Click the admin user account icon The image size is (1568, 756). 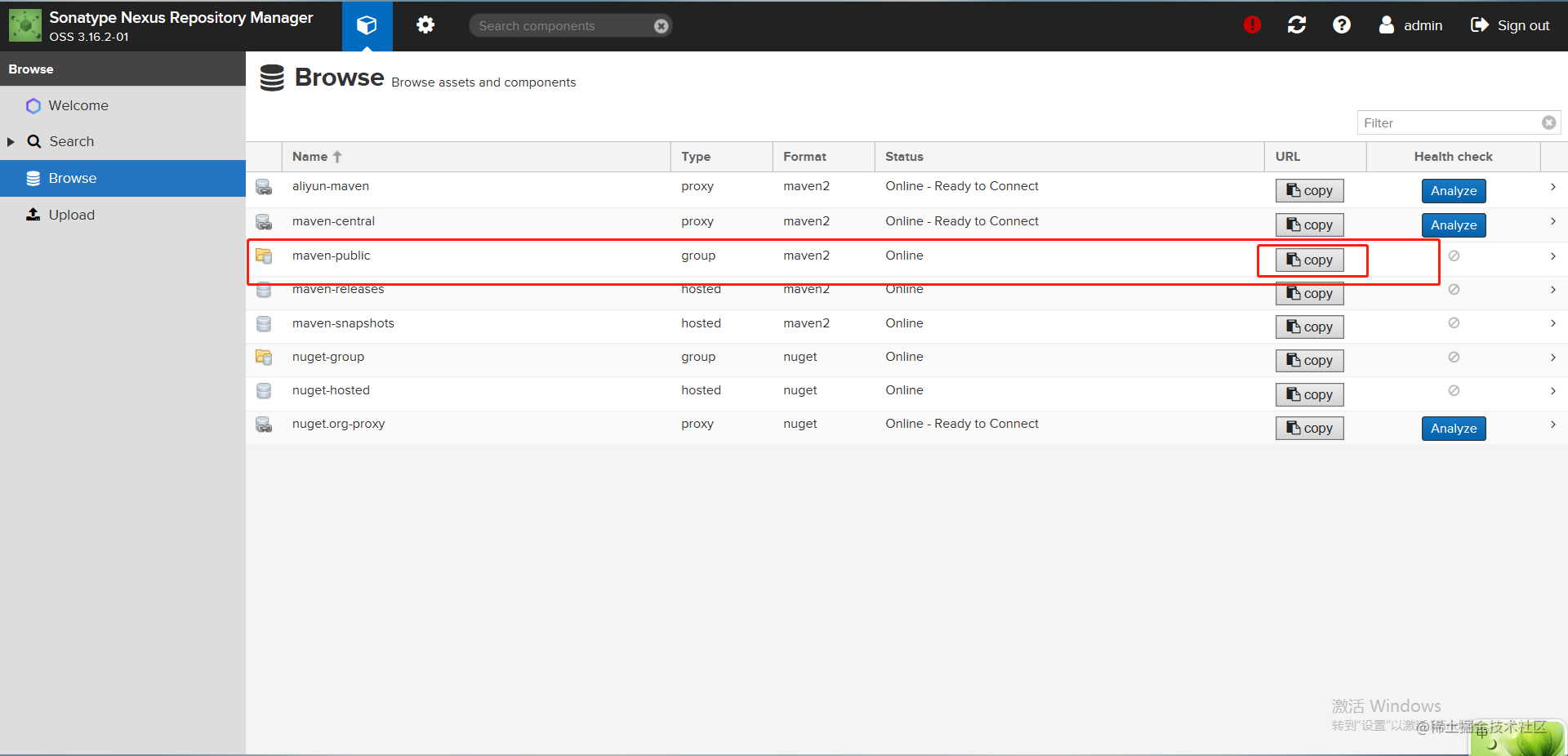[1386, 25]
